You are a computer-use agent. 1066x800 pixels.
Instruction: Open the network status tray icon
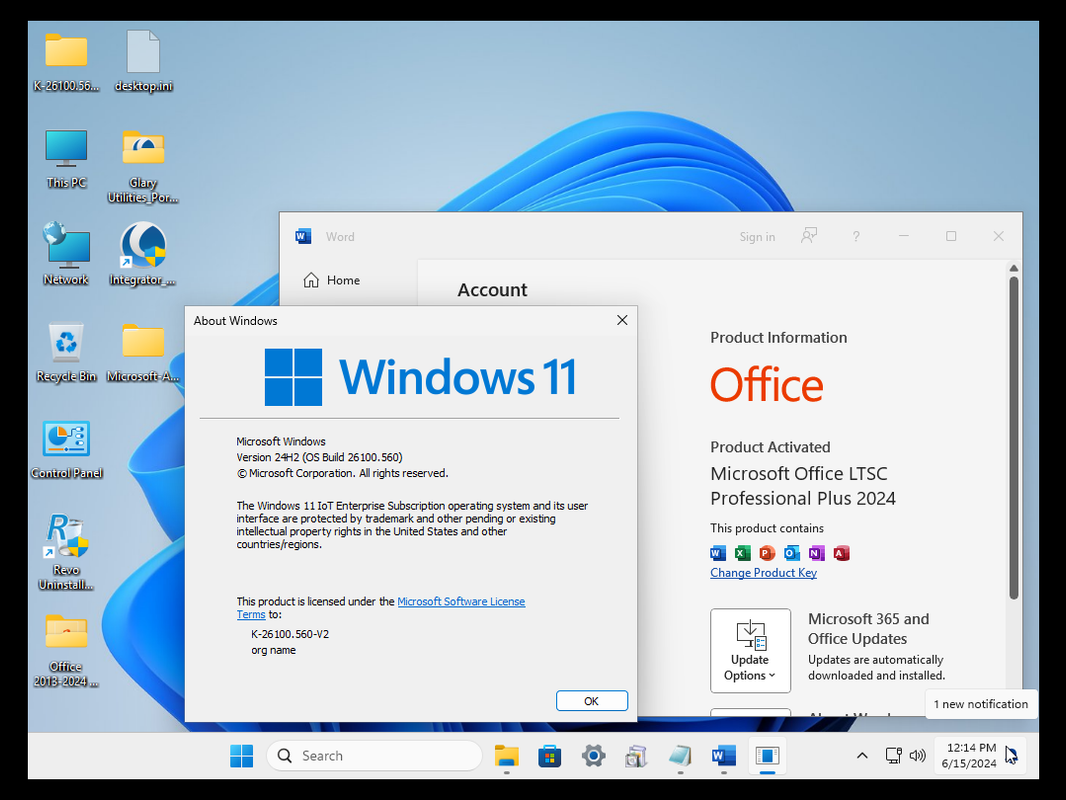[893, 755]
